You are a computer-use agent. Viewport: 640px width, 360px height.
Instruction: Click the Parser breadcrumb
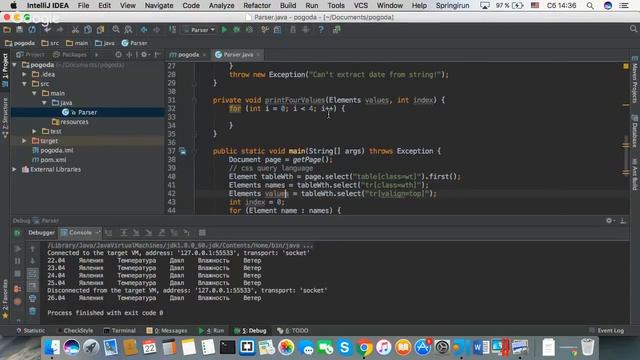click(x=134, y=43)
